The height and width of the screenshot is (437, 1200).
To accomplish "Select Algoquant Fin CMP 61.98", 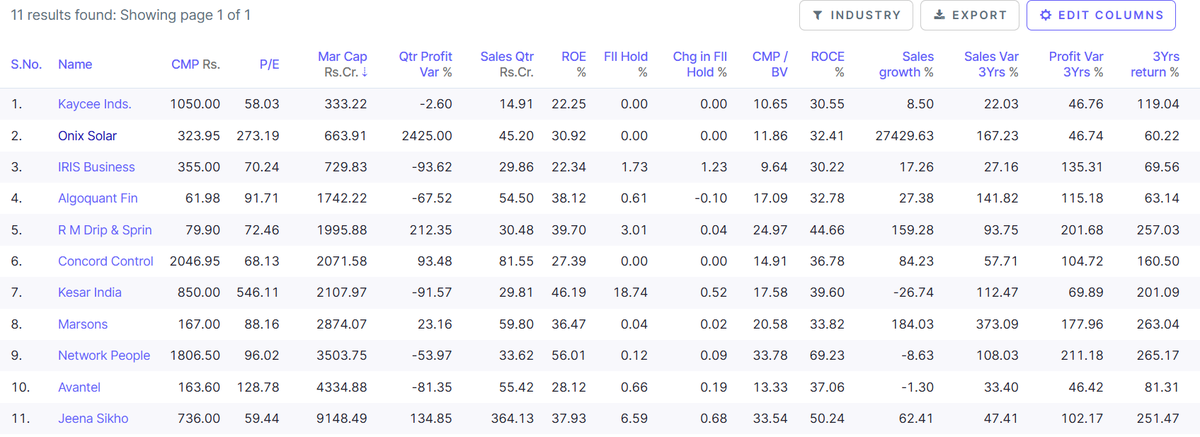I will click(203, 198).
